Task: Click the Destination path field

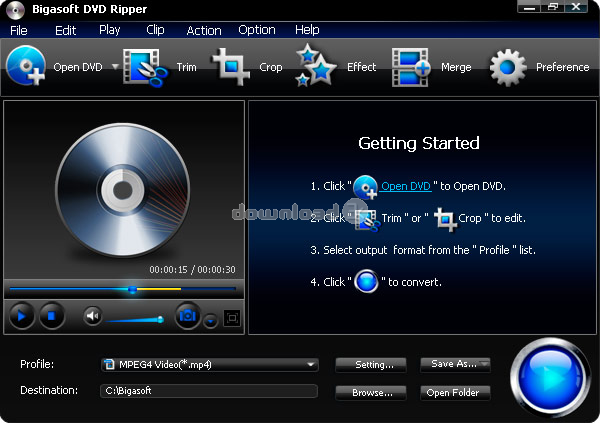Action: [x=209, y=391]
